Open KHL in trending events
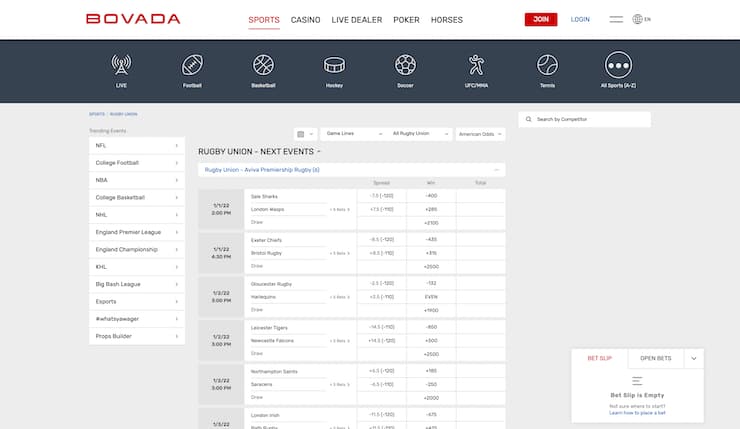This screenshot has width=740, height=429. [136, 267]
